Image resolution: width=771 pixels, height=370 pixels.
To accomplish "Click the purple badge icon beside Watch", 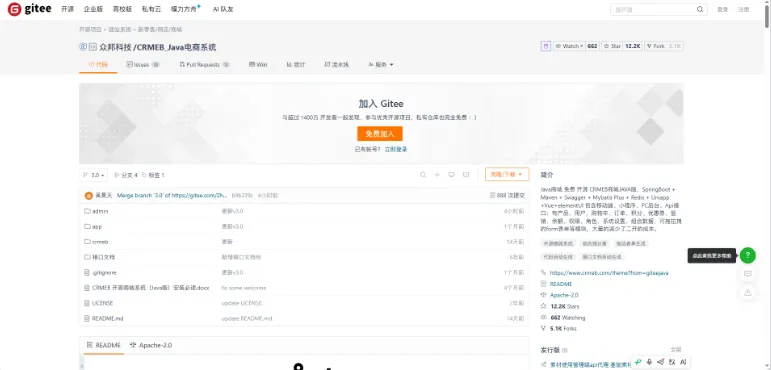I will tap(545, 46).
